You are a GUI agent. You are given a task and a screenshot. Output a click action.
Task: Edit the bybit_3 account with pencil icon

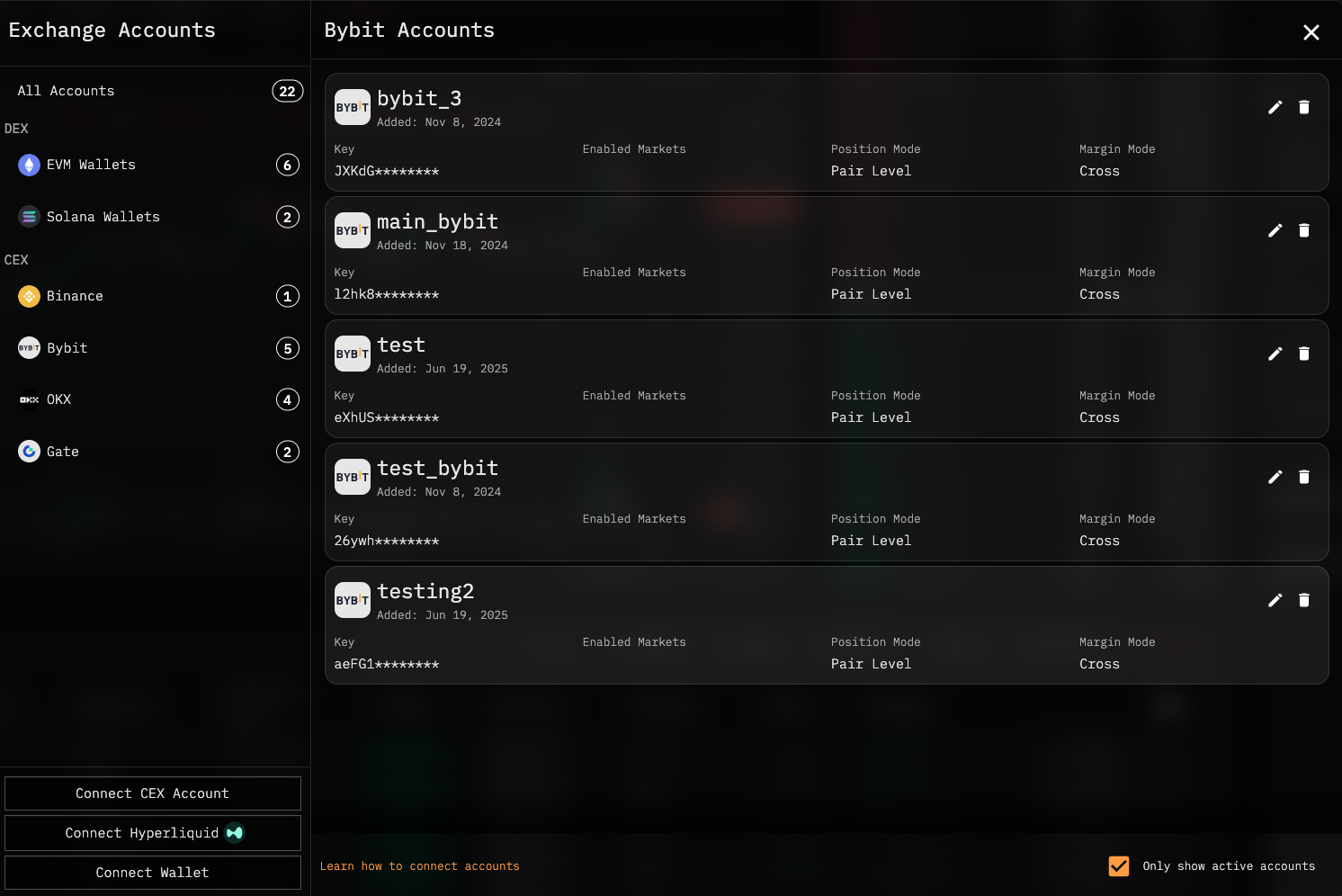[x=1275, y=107]
